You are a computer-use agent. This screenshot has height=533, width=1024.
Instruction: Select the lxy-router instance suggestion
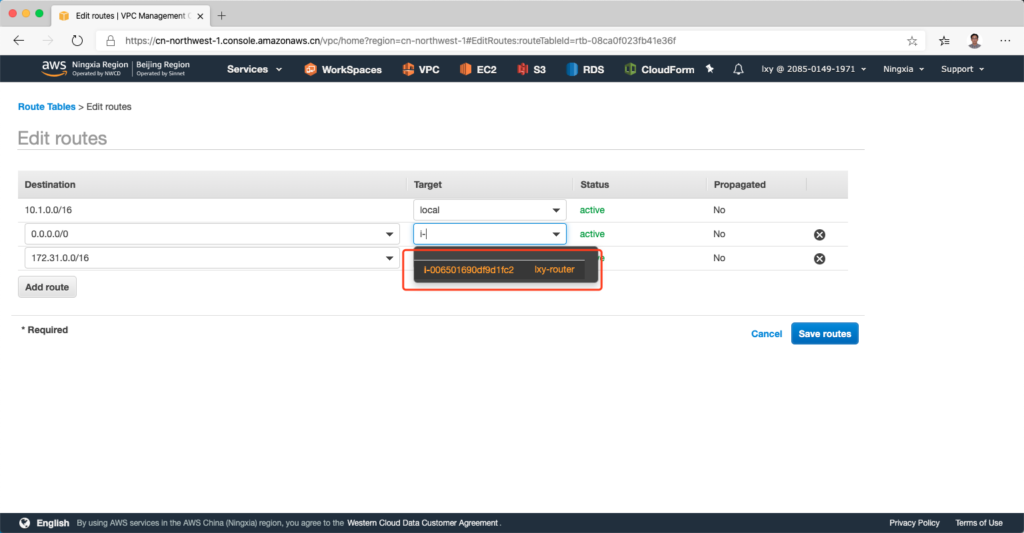(x=500, y=270)
